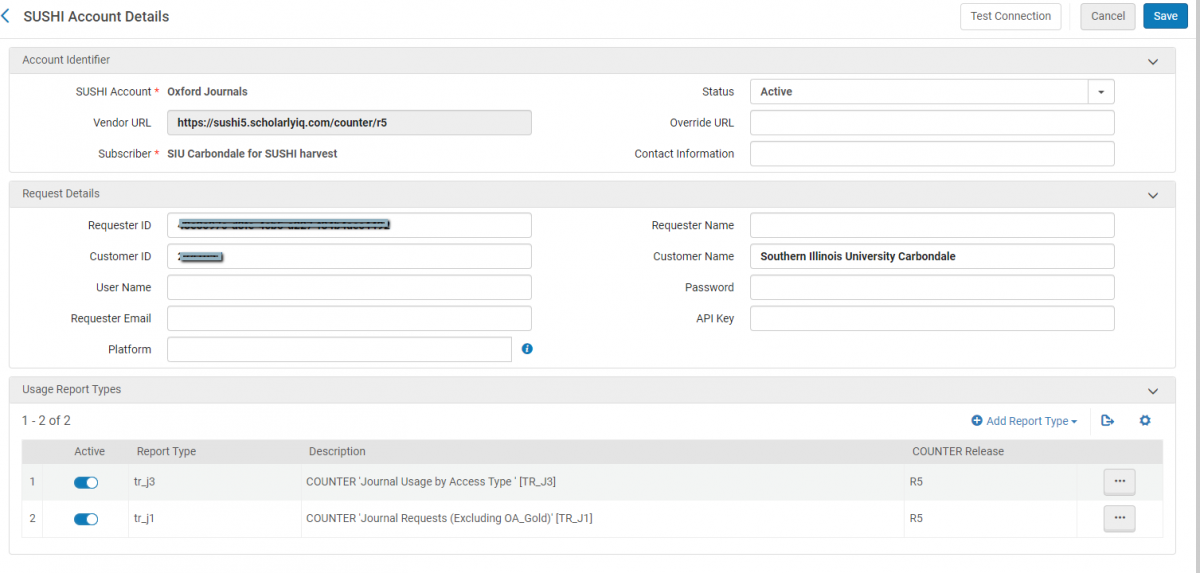Image resolution: width=1200 pixels, height=573 pixels.
Task: Click the Test Connection button
Action: 1010,16
